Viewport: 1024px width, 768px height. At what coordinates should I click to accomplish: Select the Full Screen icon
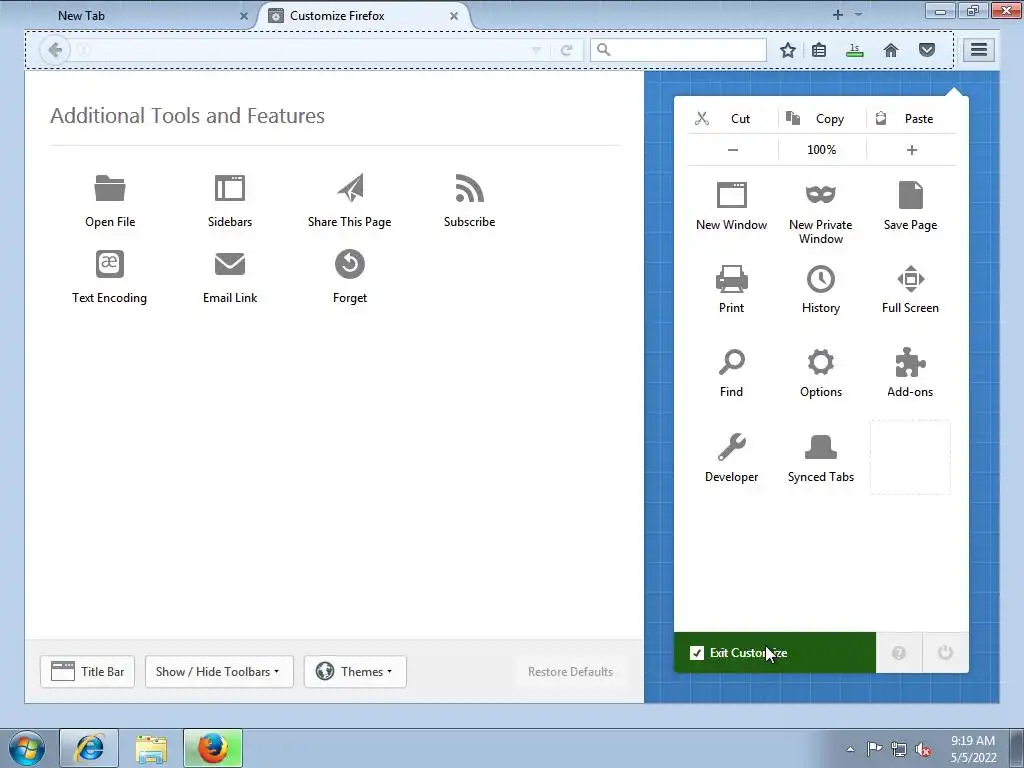[910, 279]
